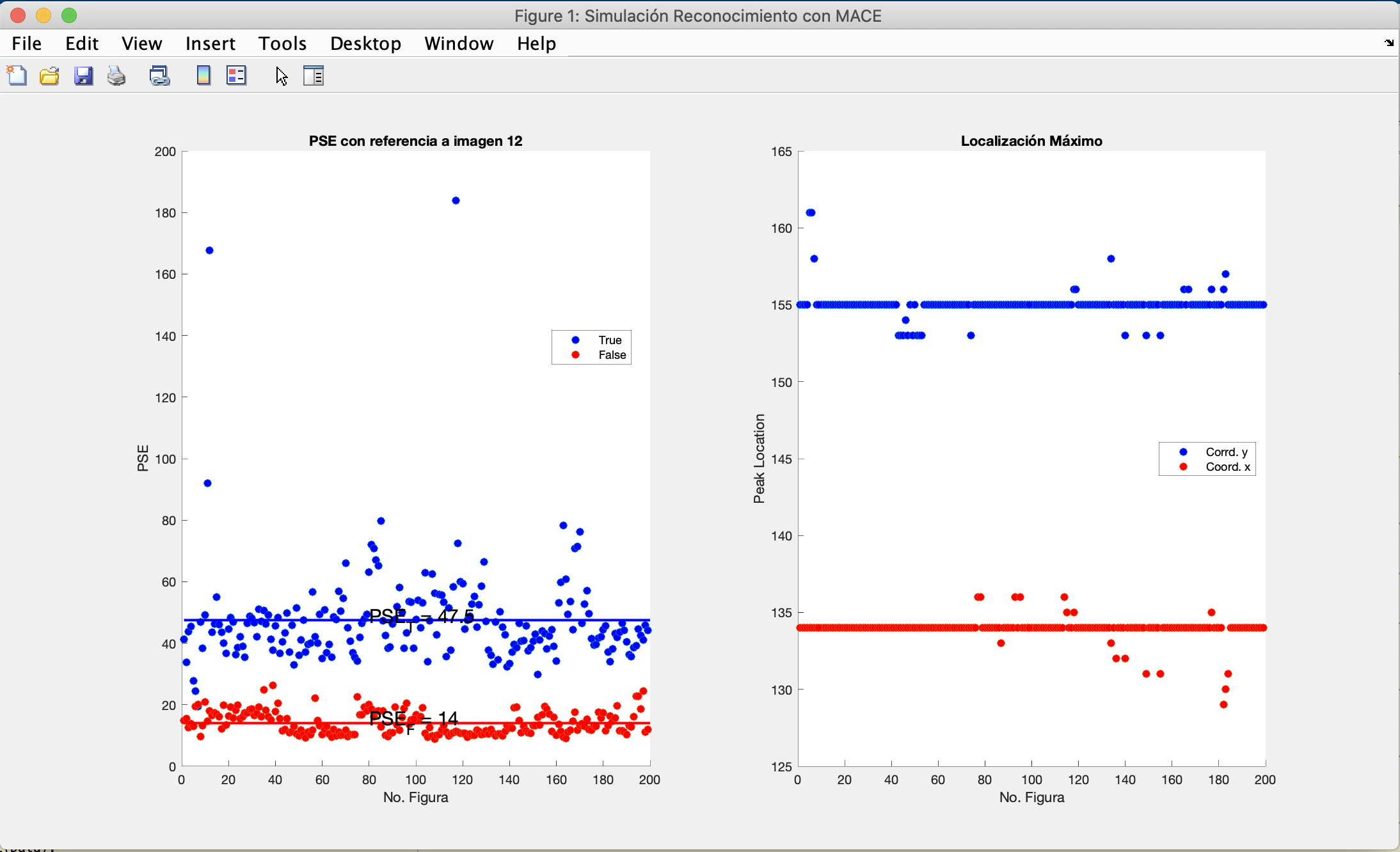Open the Property Inspector icon

[314, 76]
